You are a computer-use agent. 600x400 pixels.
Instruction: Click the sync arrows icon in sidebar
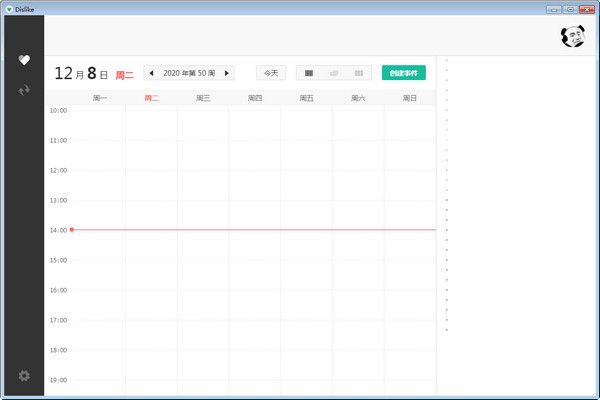tap(24, 90)
